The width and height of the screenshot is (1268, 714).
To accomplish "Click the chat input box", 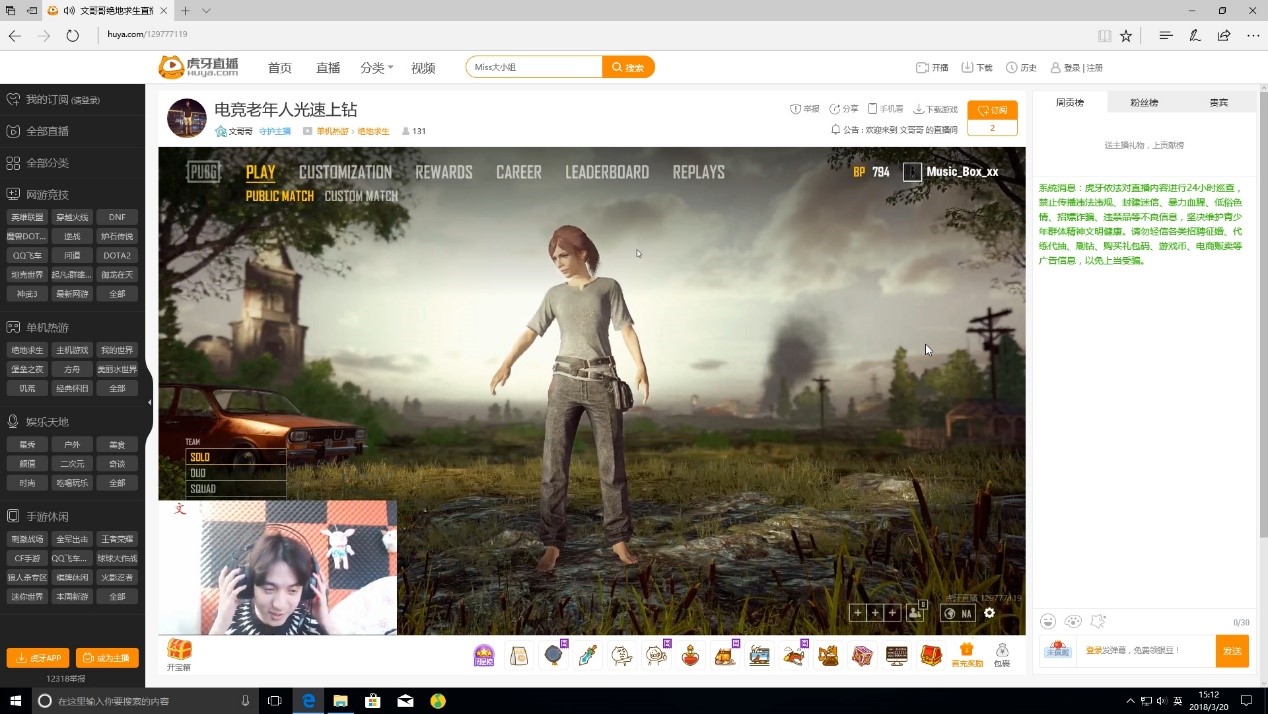I will click(x=1145, y=651).
